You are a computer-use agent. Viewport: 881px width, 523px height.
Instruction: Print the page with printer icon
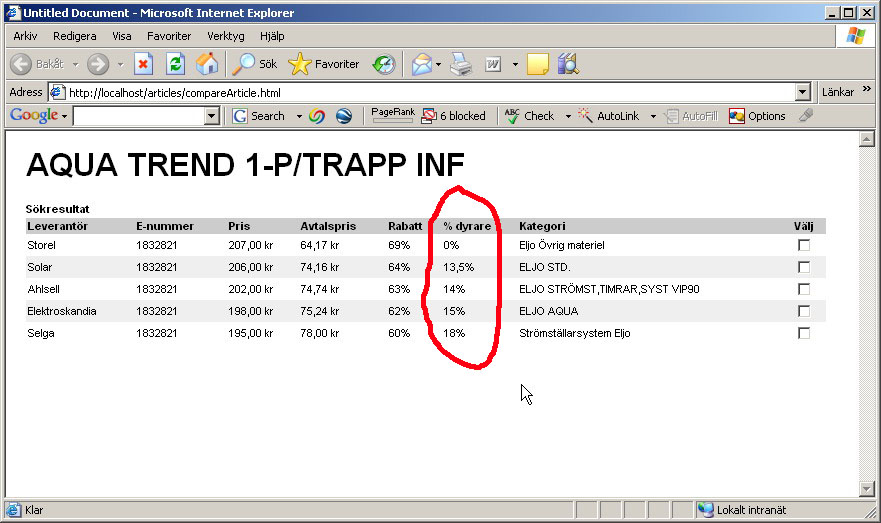click(x=461, y=64)
